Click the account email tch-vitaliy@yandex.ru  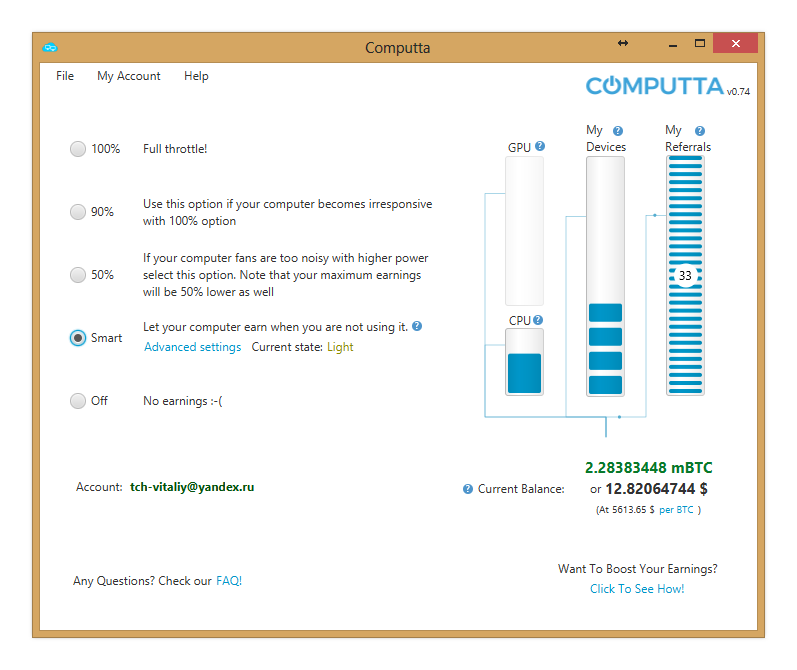coord(192,487)
